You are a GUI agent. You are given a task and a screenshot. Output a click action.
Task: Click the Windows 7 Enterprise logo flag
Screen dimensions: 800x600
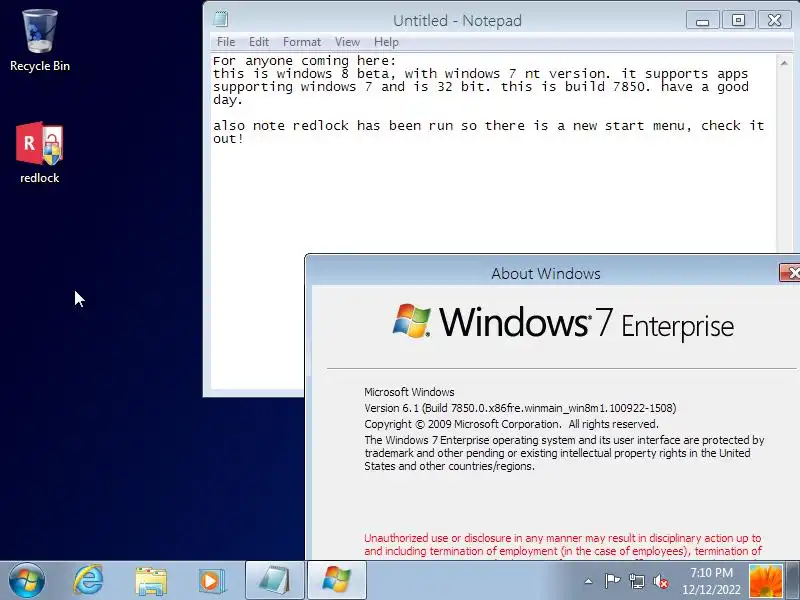(411, 321)
